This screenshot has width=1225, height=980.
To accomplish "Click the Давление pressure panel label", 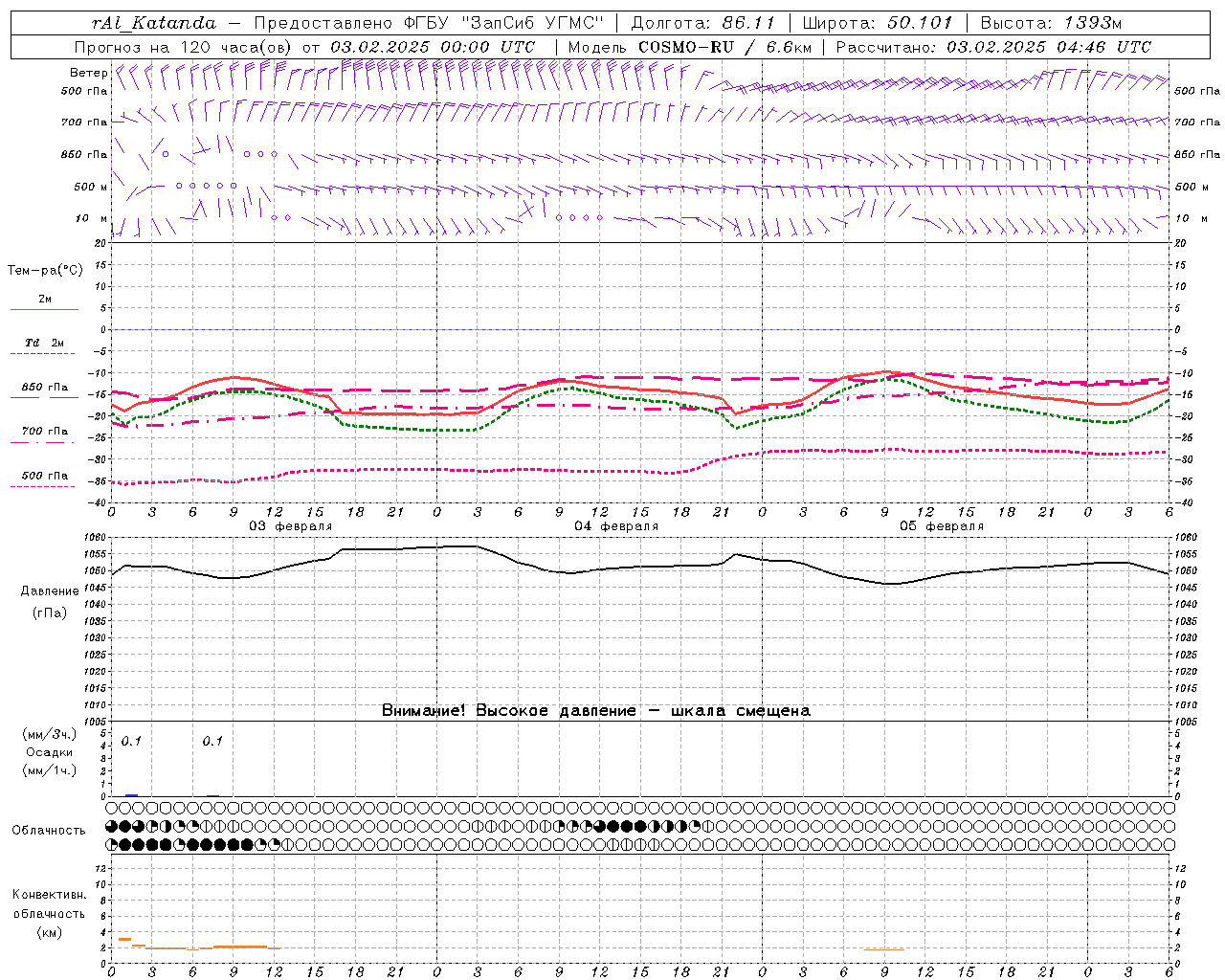I will [x=50, y=591].
